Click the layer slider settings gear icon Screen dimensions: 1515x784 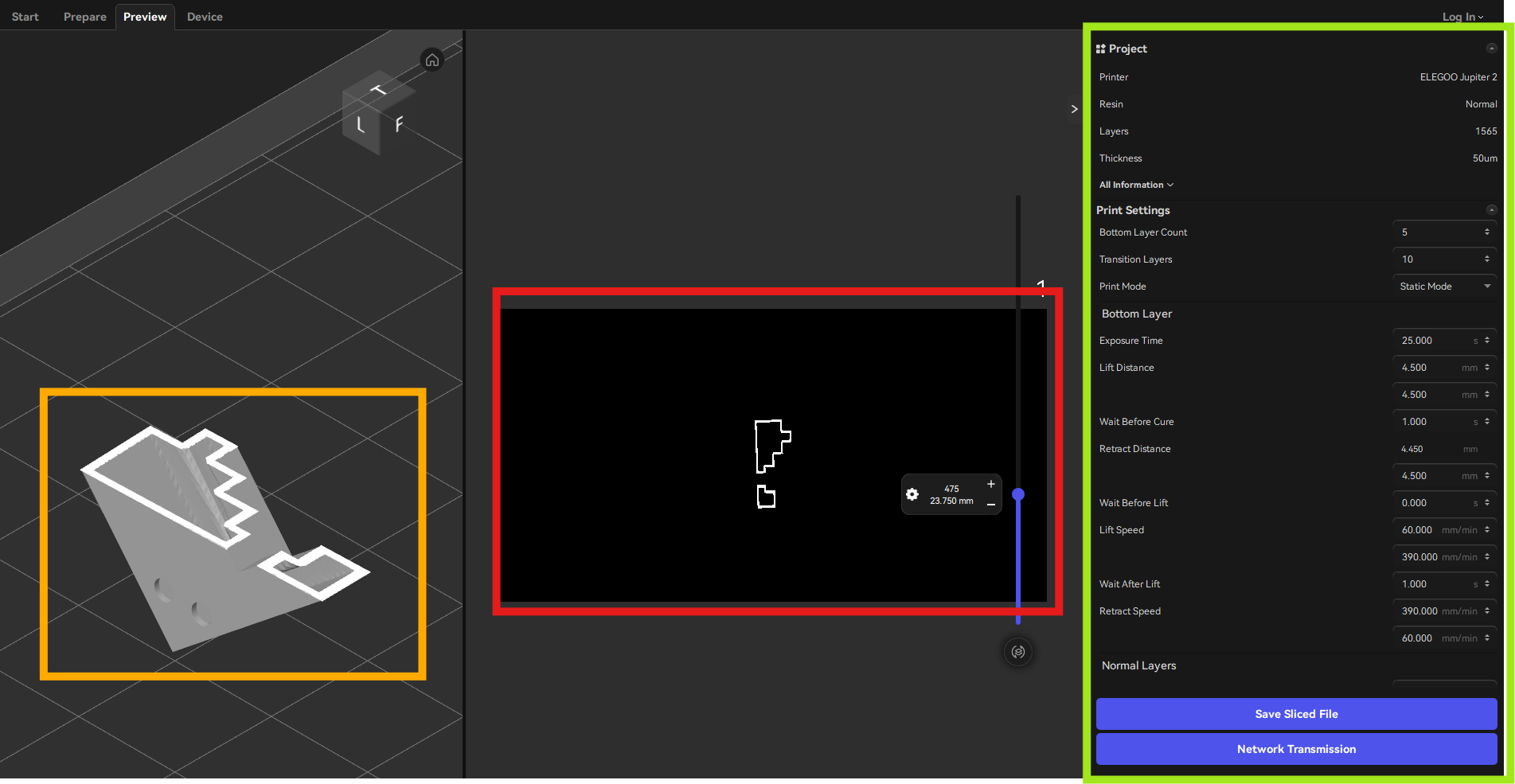[912, 494]
